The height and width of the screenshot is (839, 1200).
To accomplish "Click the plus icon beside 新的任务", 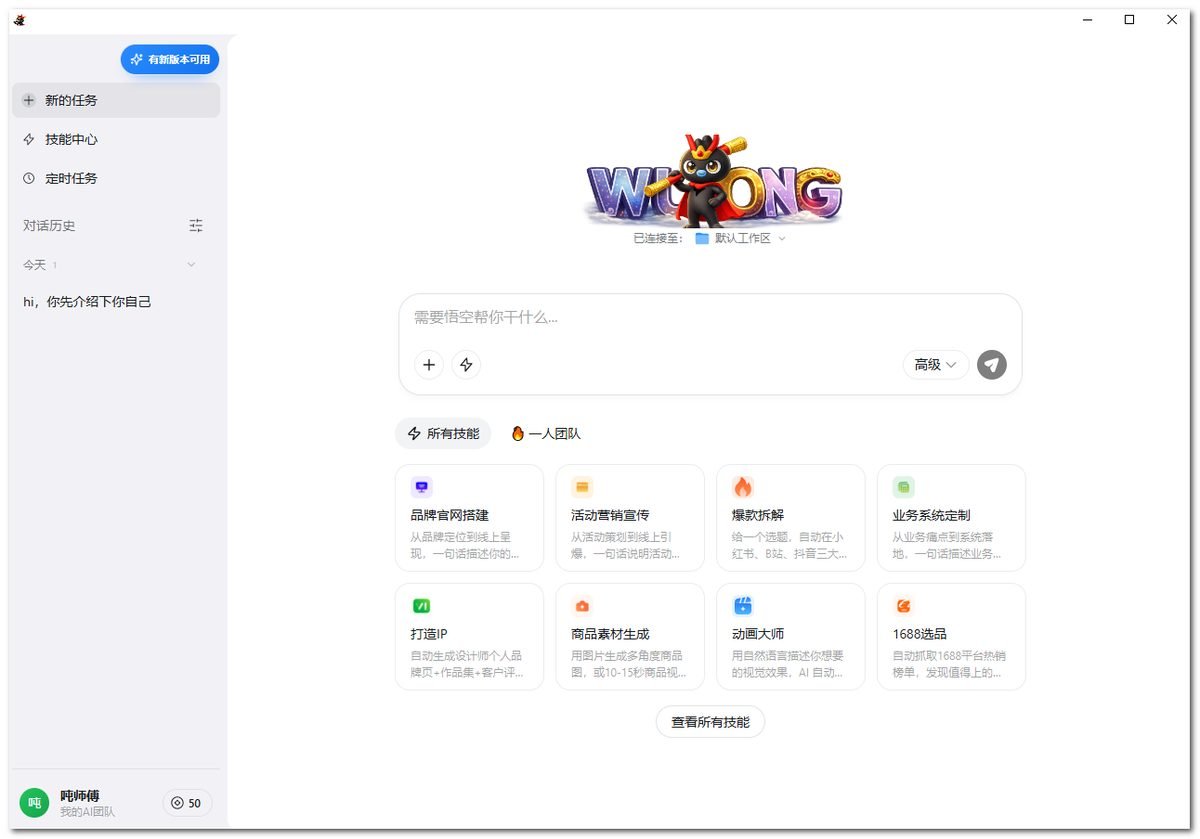I will coord(29,100).
